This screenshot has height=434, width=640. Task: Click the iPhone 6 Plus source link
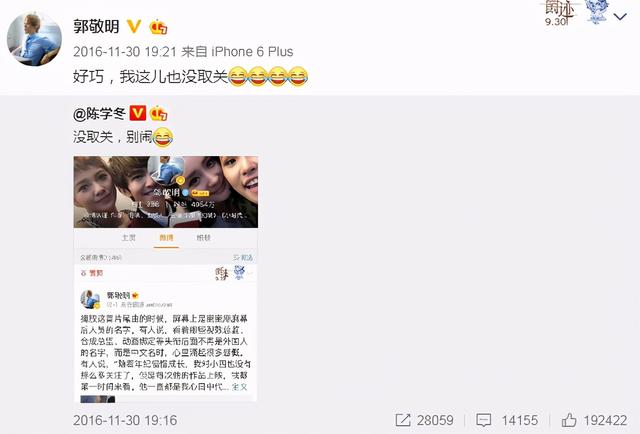(x=252, y=52)
